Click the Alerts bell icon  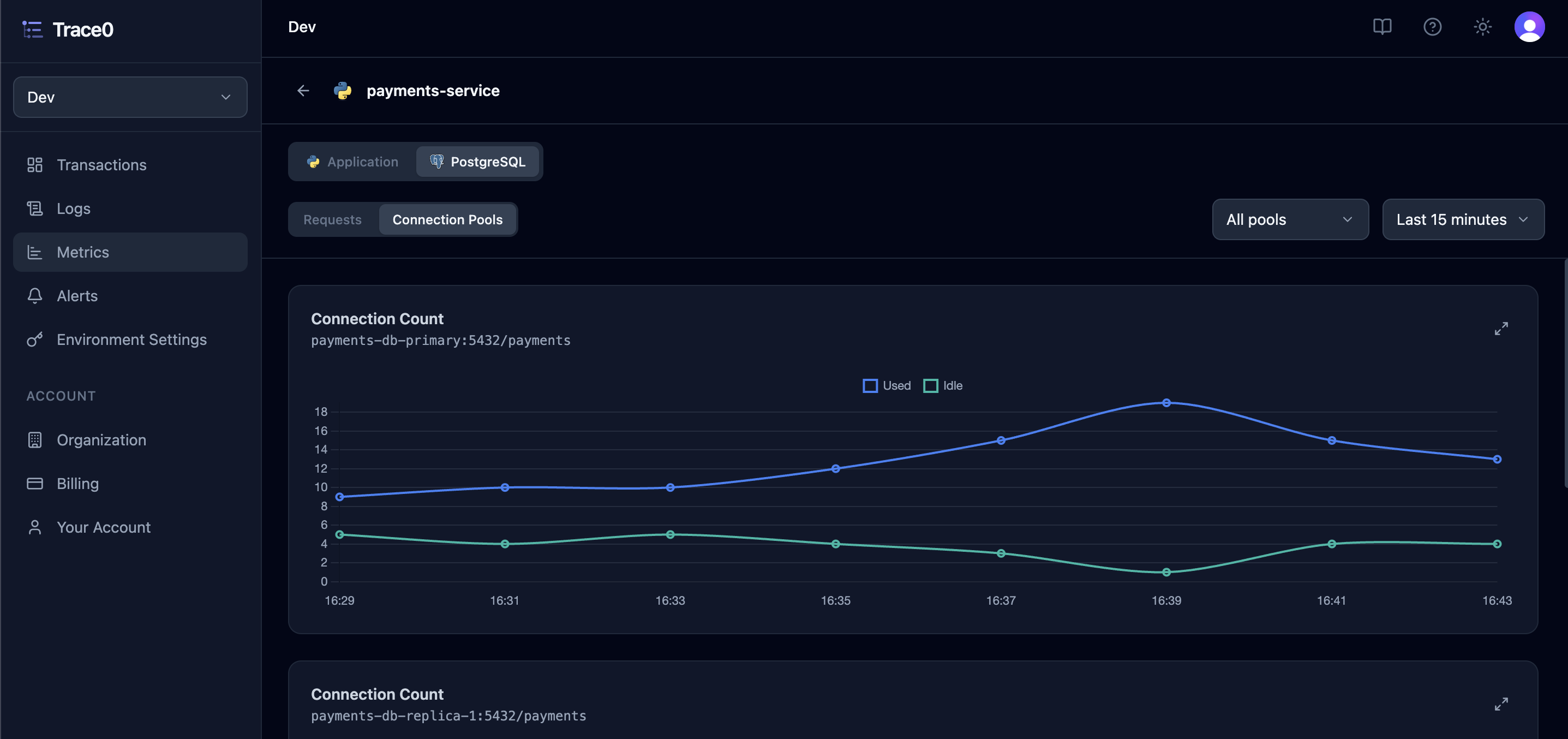pyautogui.click(x=35, y=296)
